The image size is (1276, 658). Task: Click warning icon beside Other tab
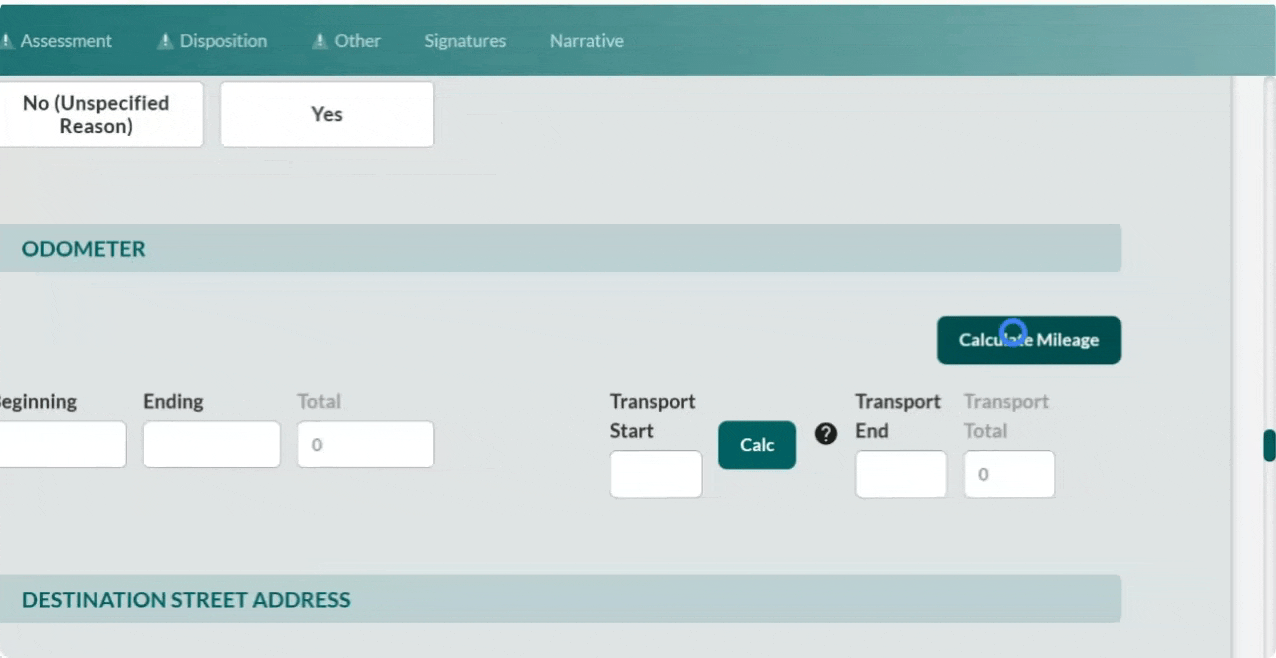pos(320,41)
